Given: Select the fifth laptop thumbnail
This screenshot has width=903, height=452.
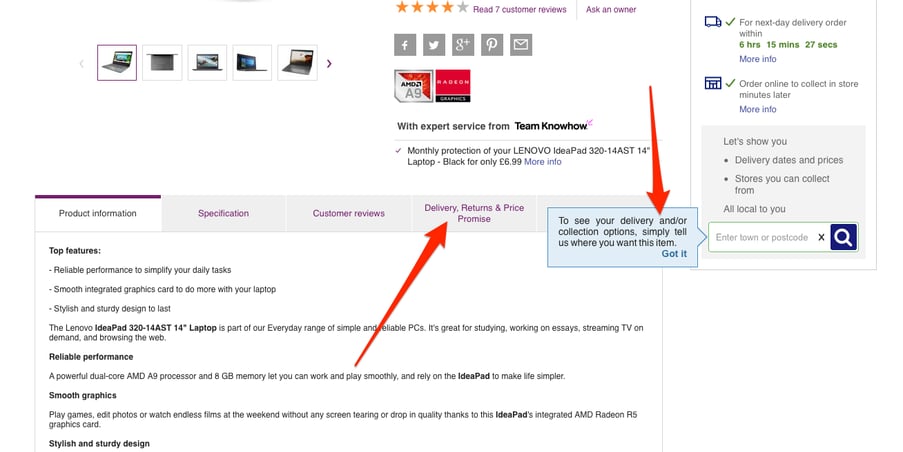Looking at the screenshot, I should click(297, 63).
